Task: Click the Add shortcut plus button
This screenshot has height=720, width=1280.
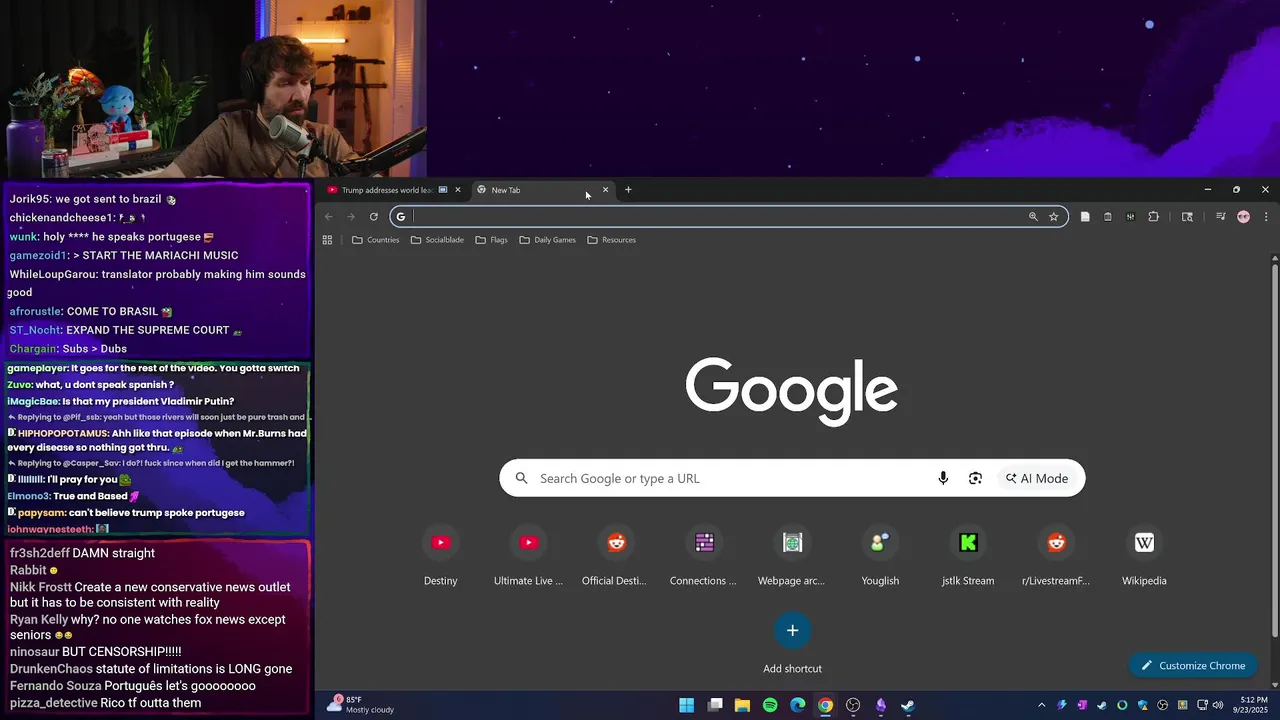Action: tap(792, 630)
